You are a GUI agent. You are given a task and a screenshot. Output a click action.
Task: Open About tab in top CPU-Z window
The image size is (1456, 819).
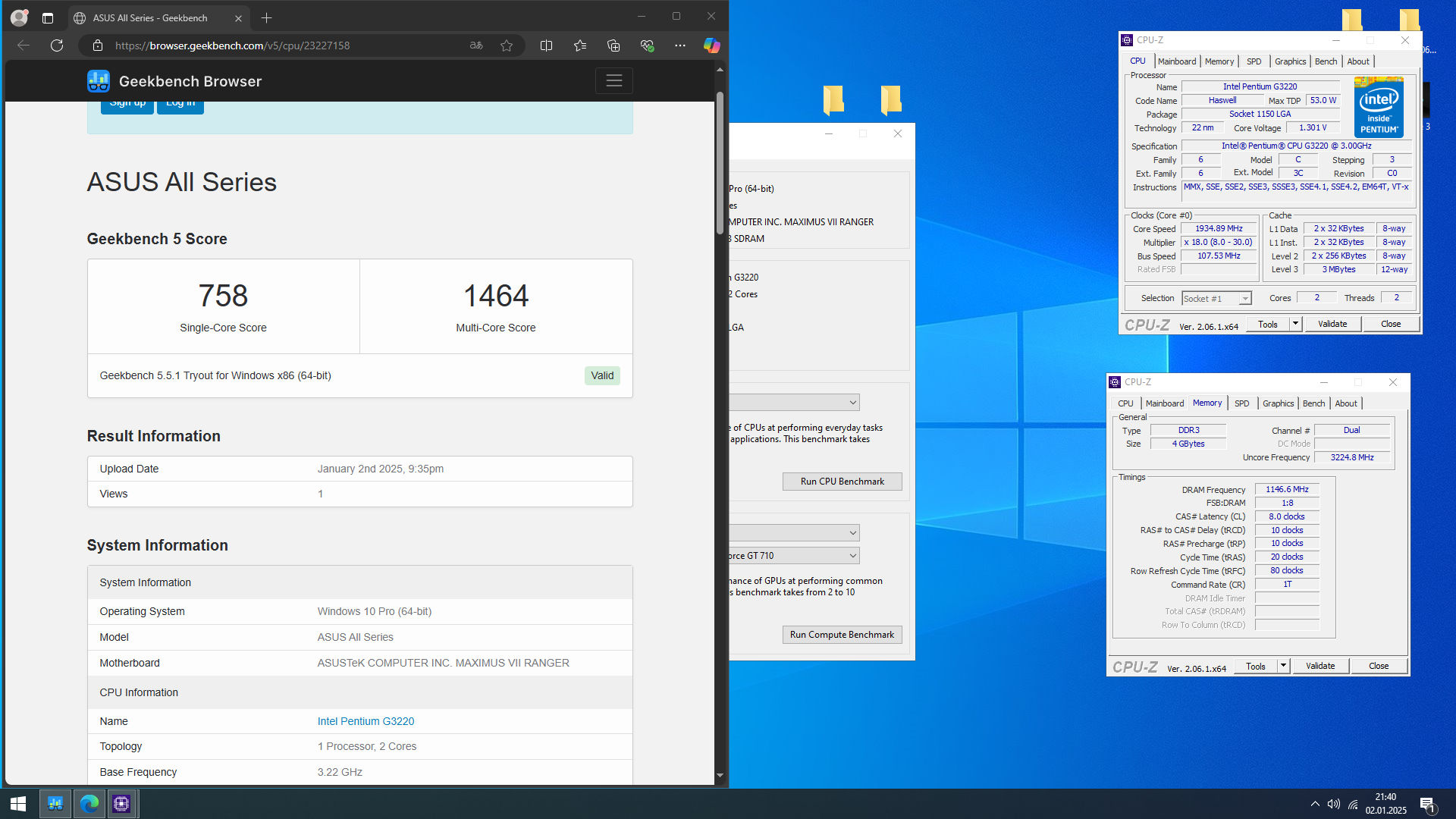pos(1358,61)
